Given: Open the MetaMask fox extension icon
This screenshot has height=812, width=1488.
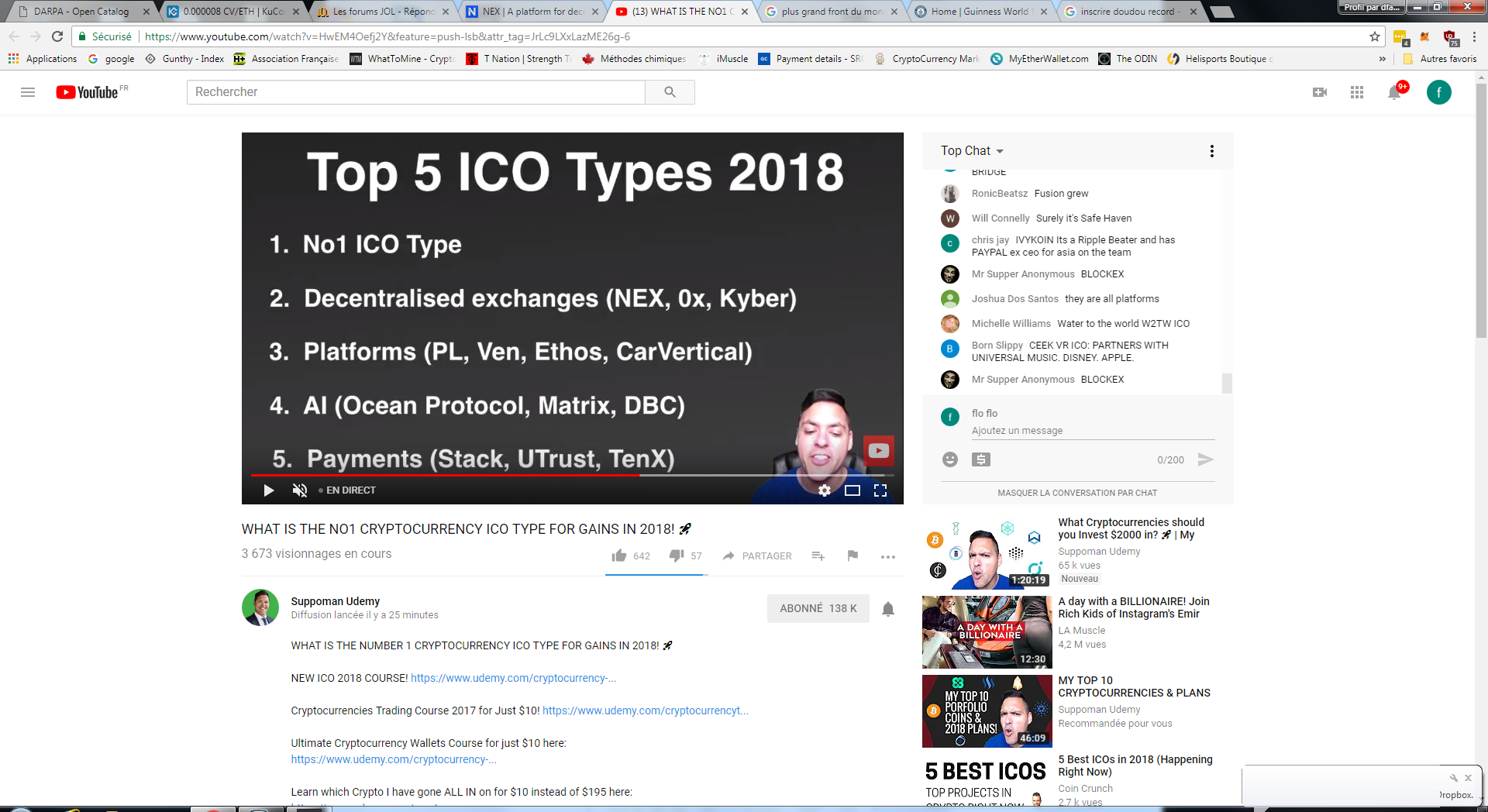Looking at the screenshot, I should [1424, 36].
